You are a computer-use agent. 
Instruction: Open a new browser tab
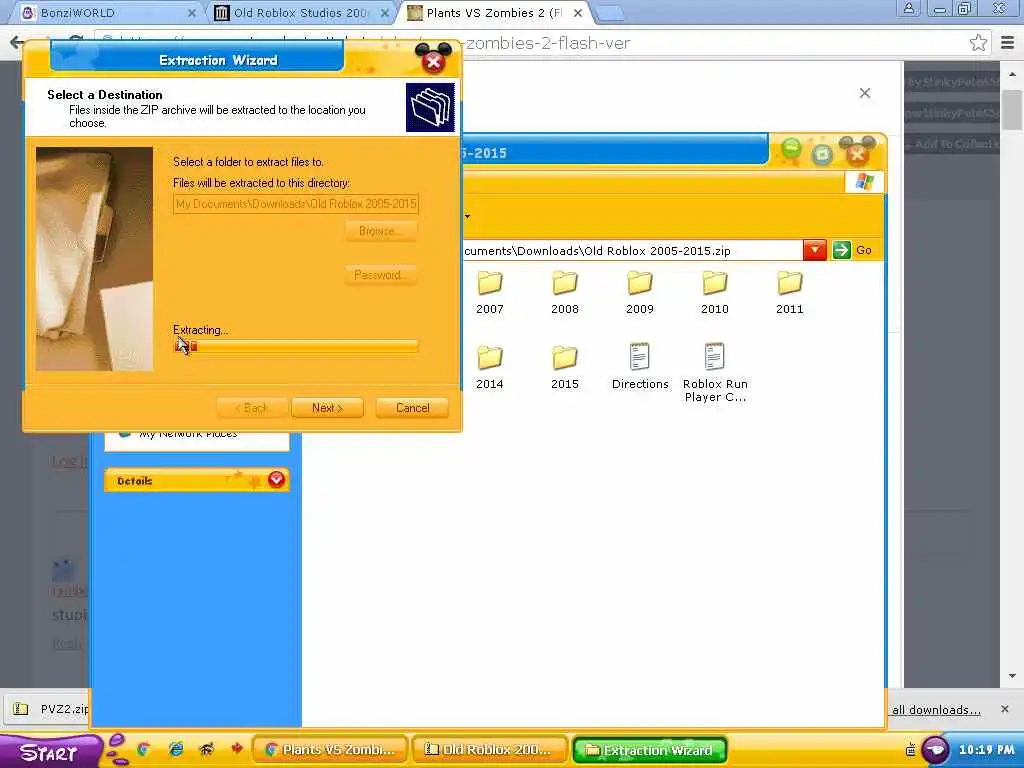coord(609,12)
